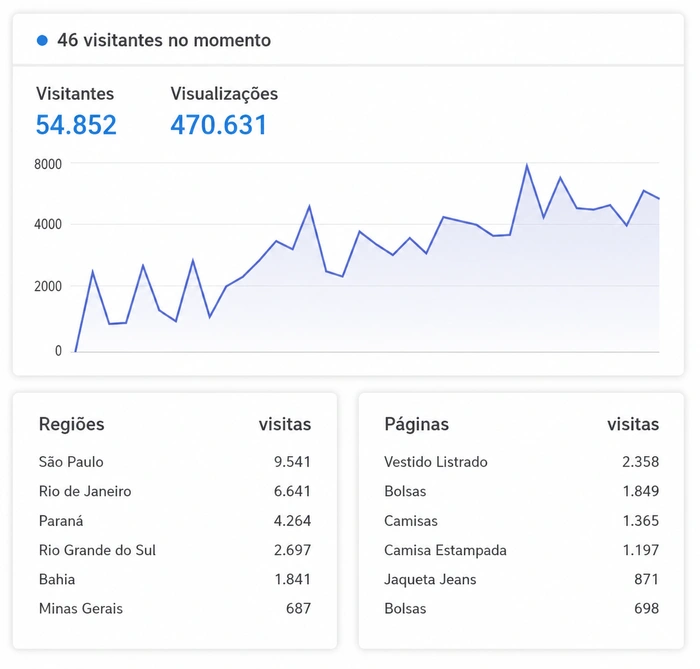Screen dimensions: 700x669
Task: Click the 8000 axis label
Action: coord(48,164)
